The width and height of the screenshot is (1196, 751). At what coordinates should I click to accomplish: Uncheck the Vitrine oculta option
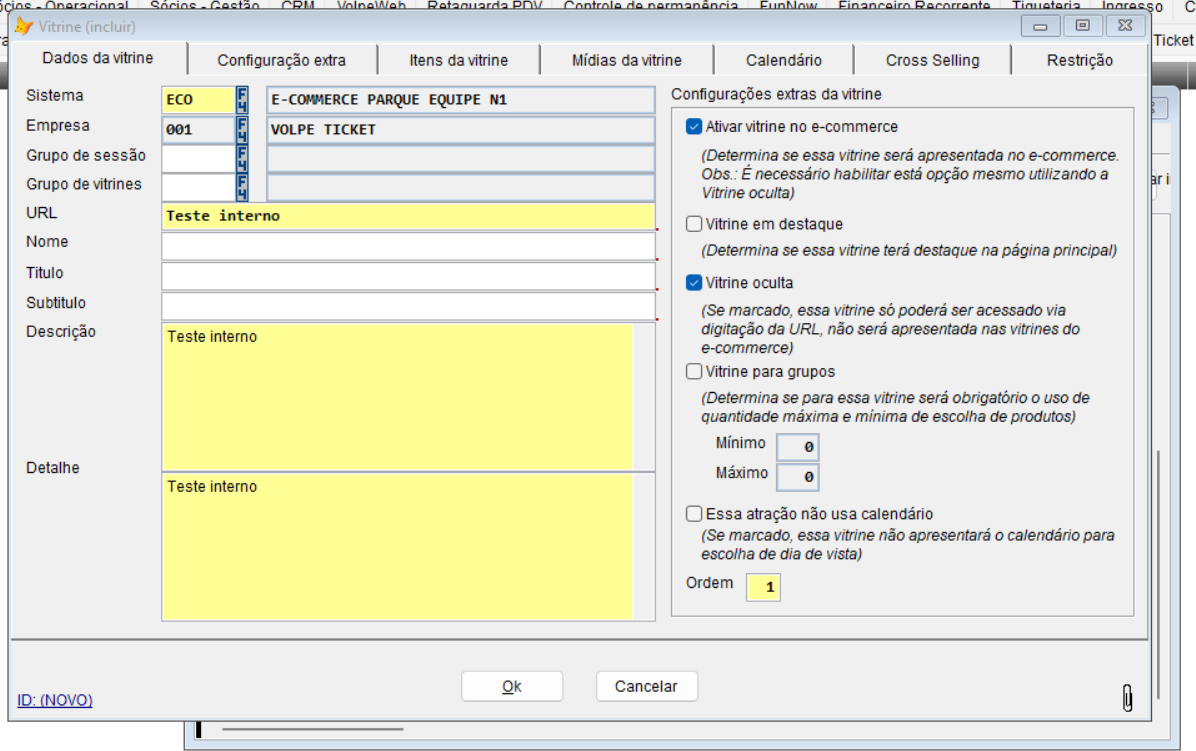693,283
